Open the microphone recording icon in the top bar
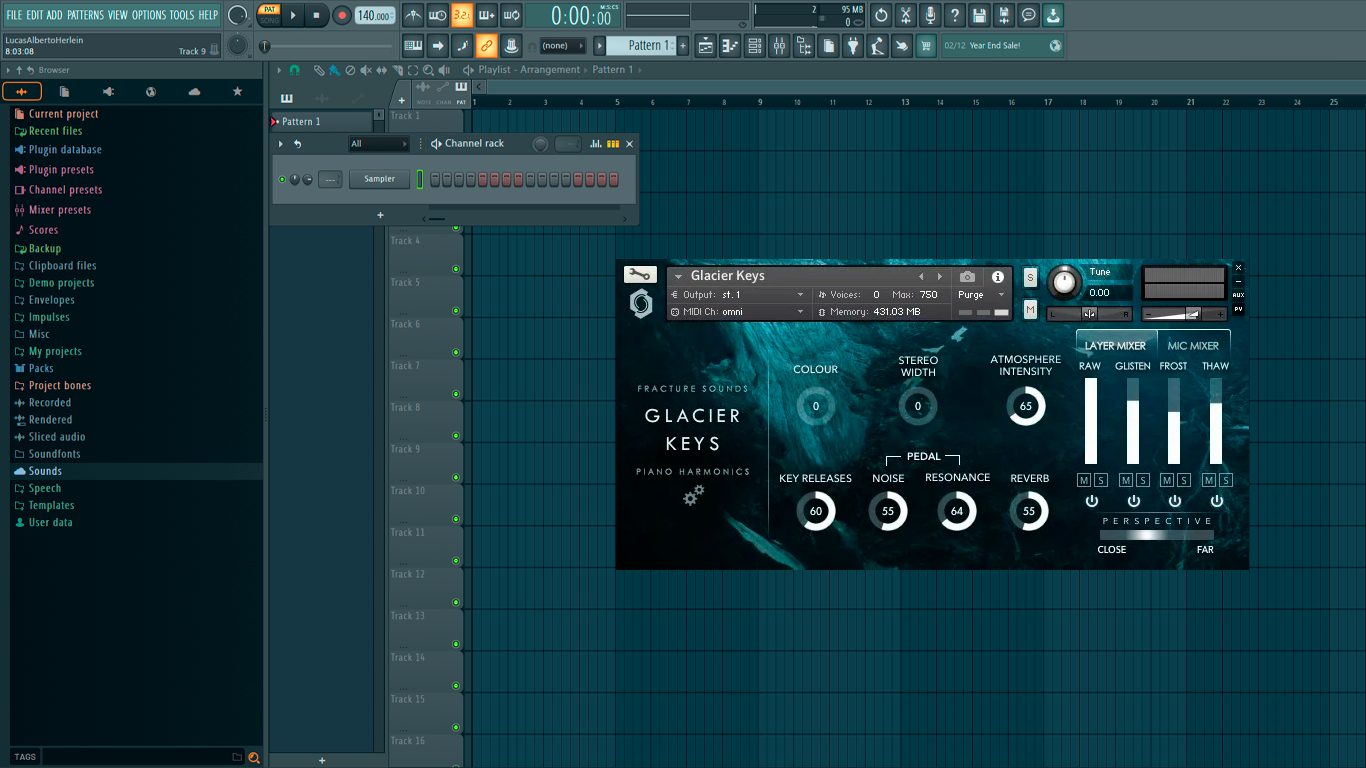This screenshot has width=1366, height=768. click(930, 15)
